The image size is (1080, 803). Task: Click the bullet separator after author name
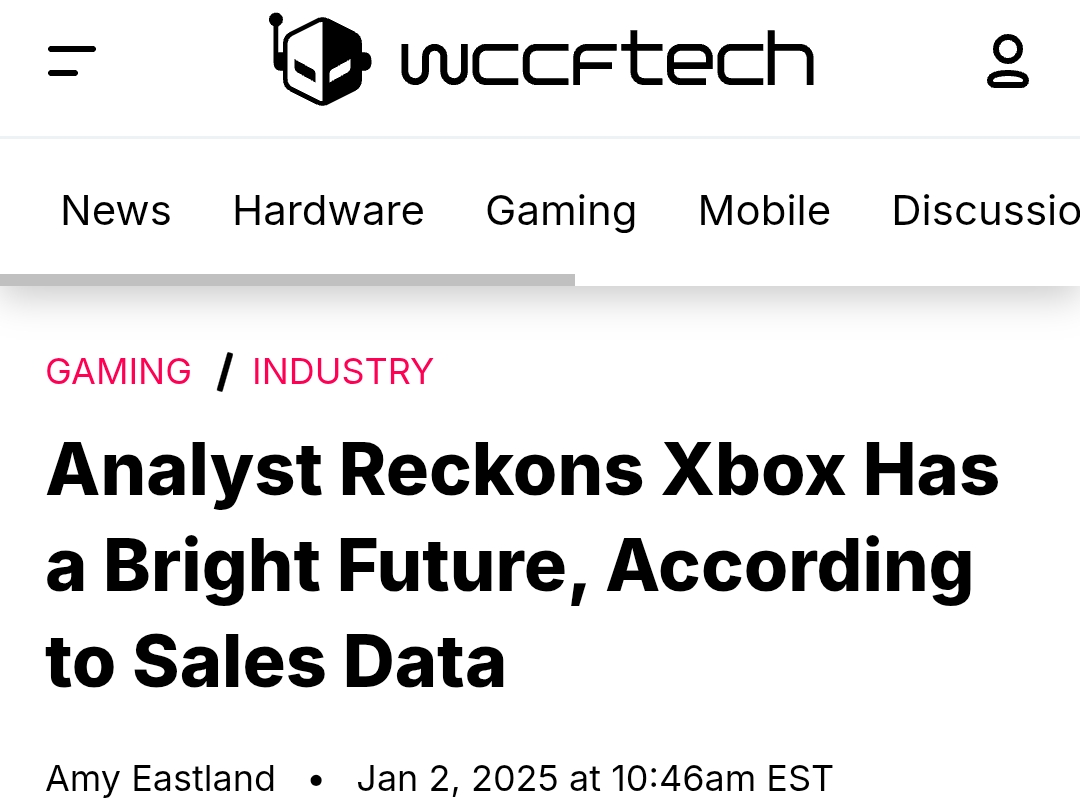pos(316,779)
